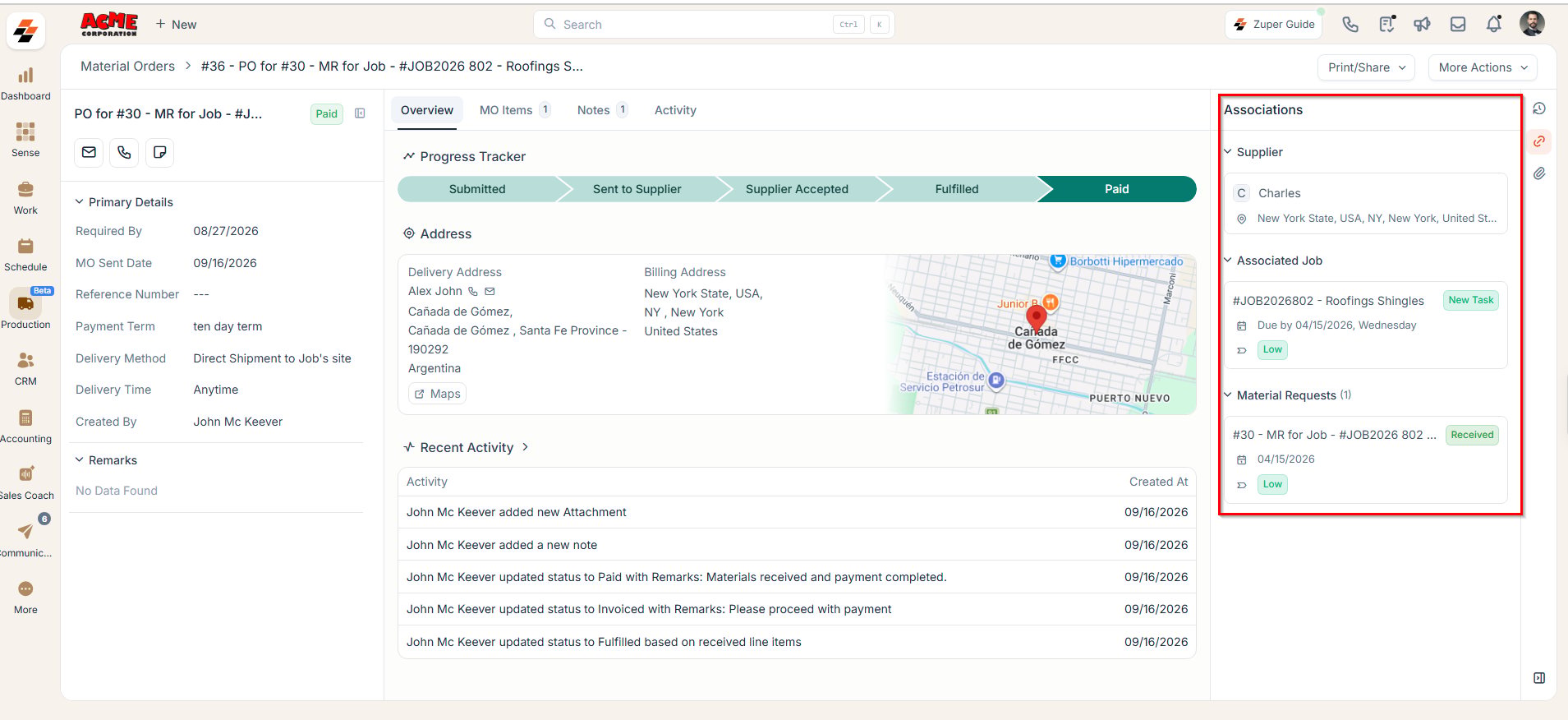Click the add note icon under PO title
The width and height of the screenshot is (1568, 720).
point(160,152)
